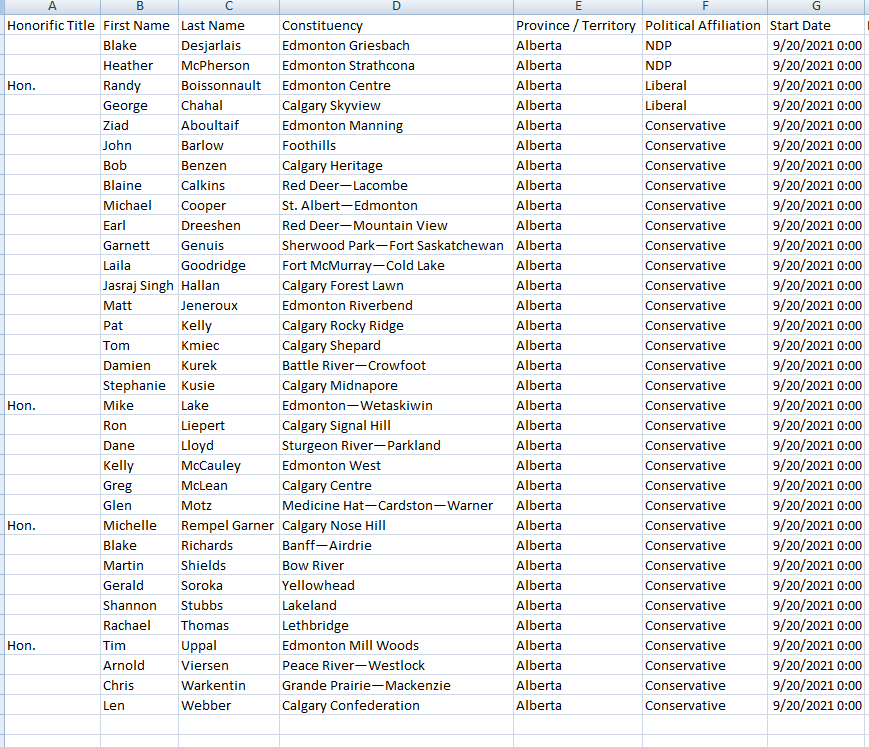The height and width of the screenshot is (747, 869).
Task: Select the Bow River cell
Action: [x=396, y=565]
